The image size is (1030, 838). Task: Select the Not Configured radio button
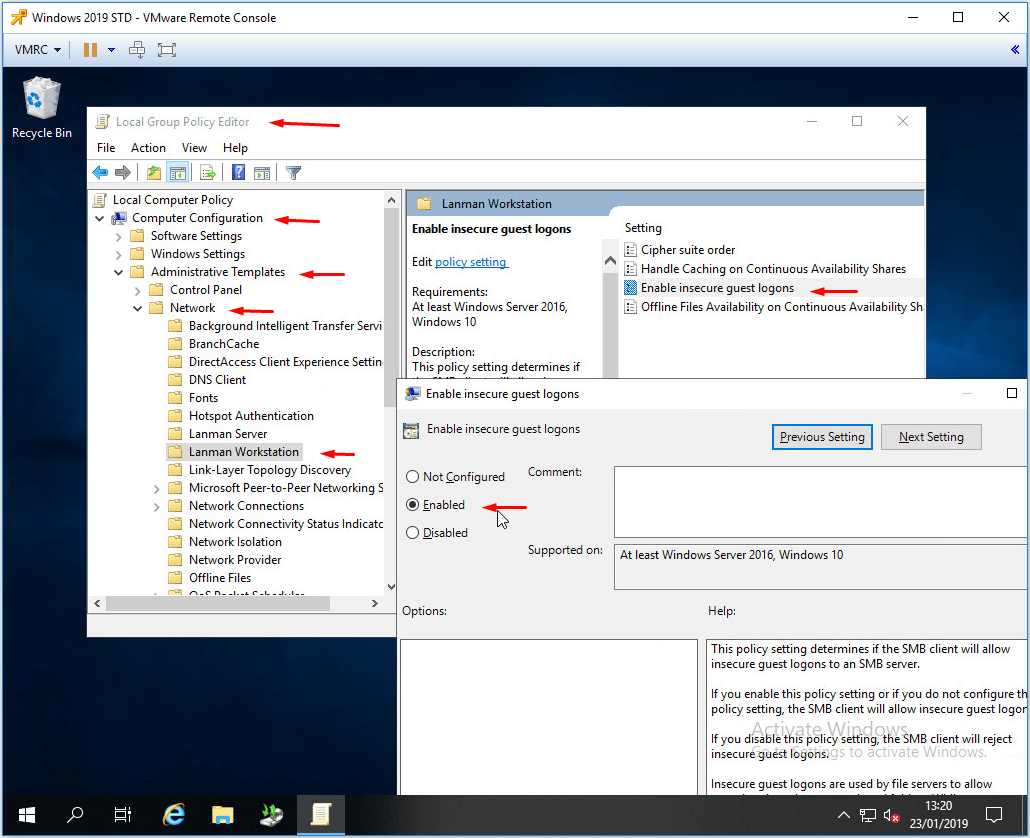pos(413,477)
